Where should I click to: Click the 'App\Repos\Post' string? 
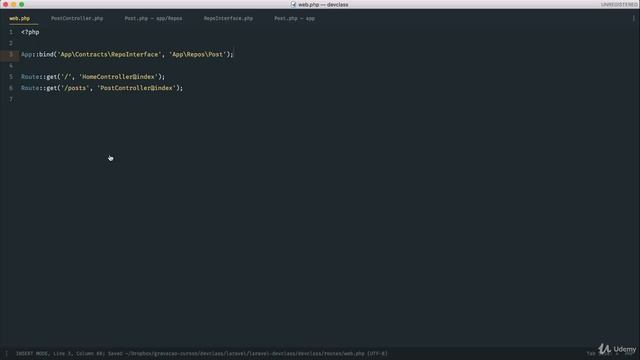[198, 54]
